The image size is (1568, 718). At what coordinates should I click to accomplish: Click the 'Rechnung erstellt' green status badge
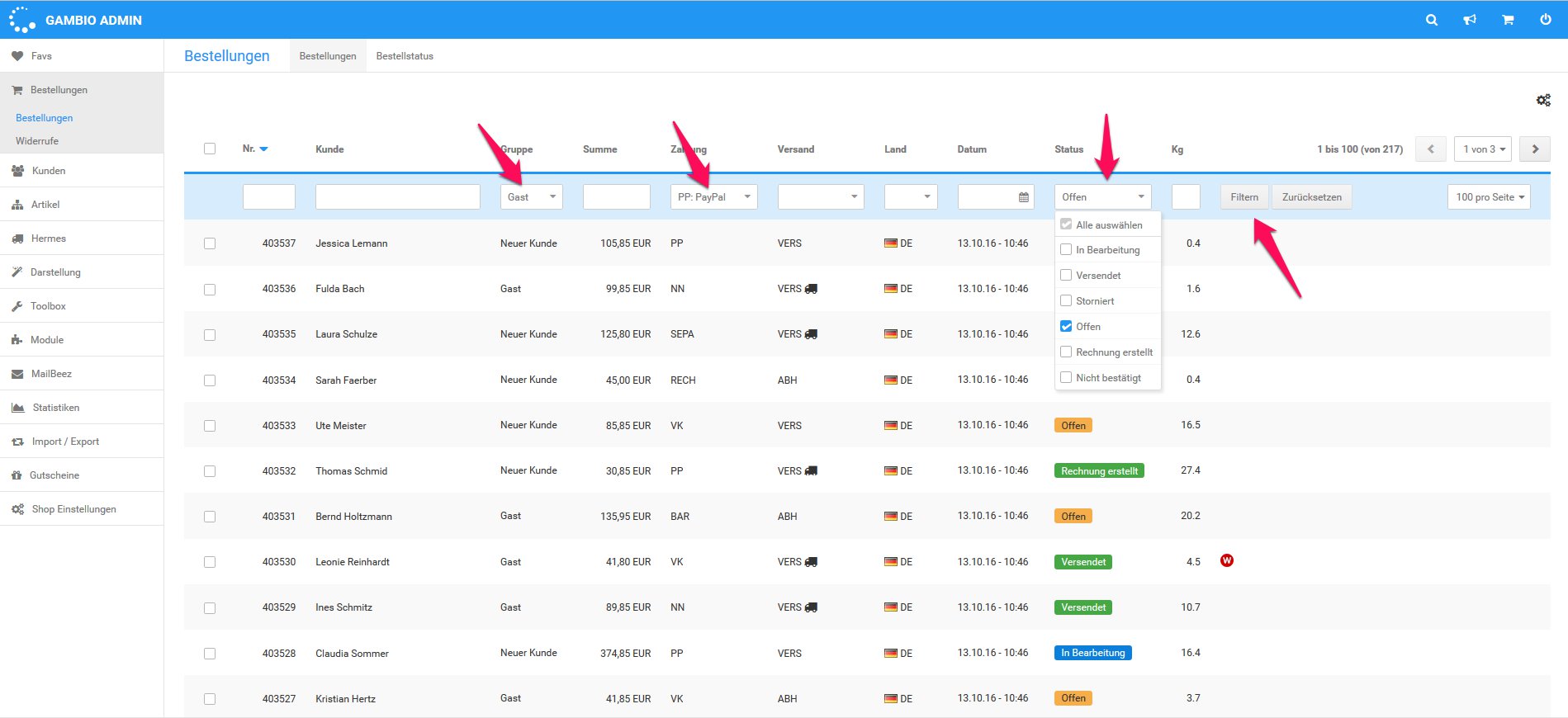(1099, 471)
